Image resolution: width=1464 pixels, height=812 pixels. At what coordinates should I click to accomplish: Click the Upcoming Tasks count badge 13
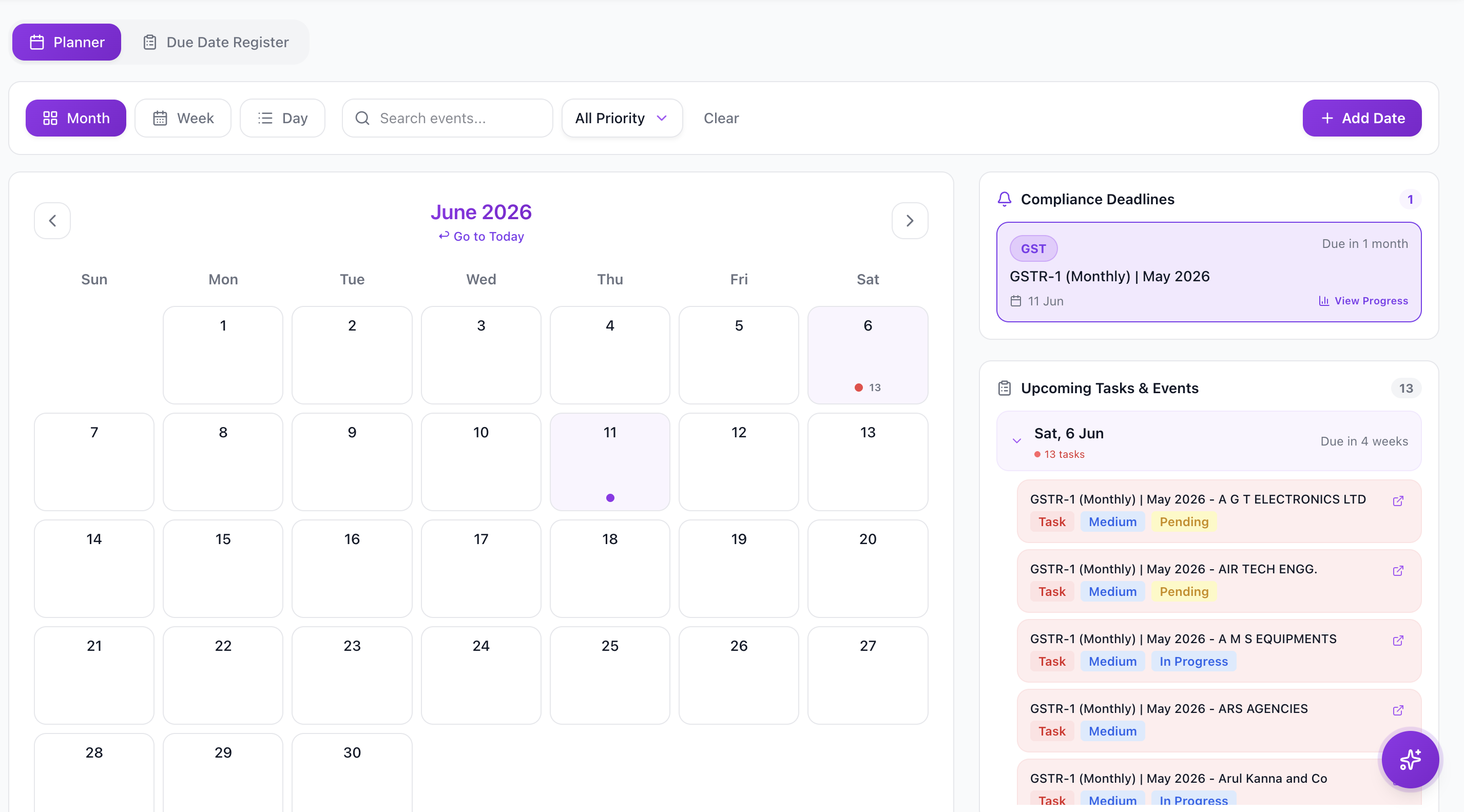1406,388
